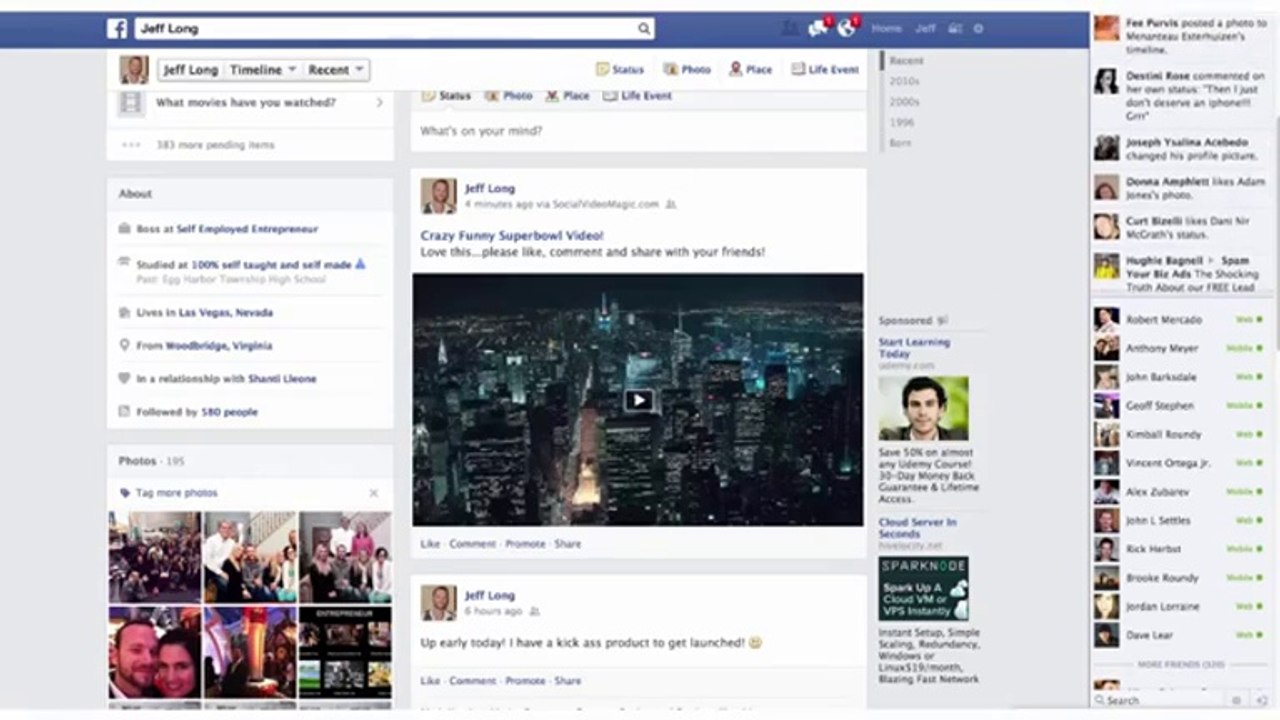This screenshot has width=1280, height=720.
Task: Expand the movies question chevron
Action: pyautogui.click(x=379, y=102)
